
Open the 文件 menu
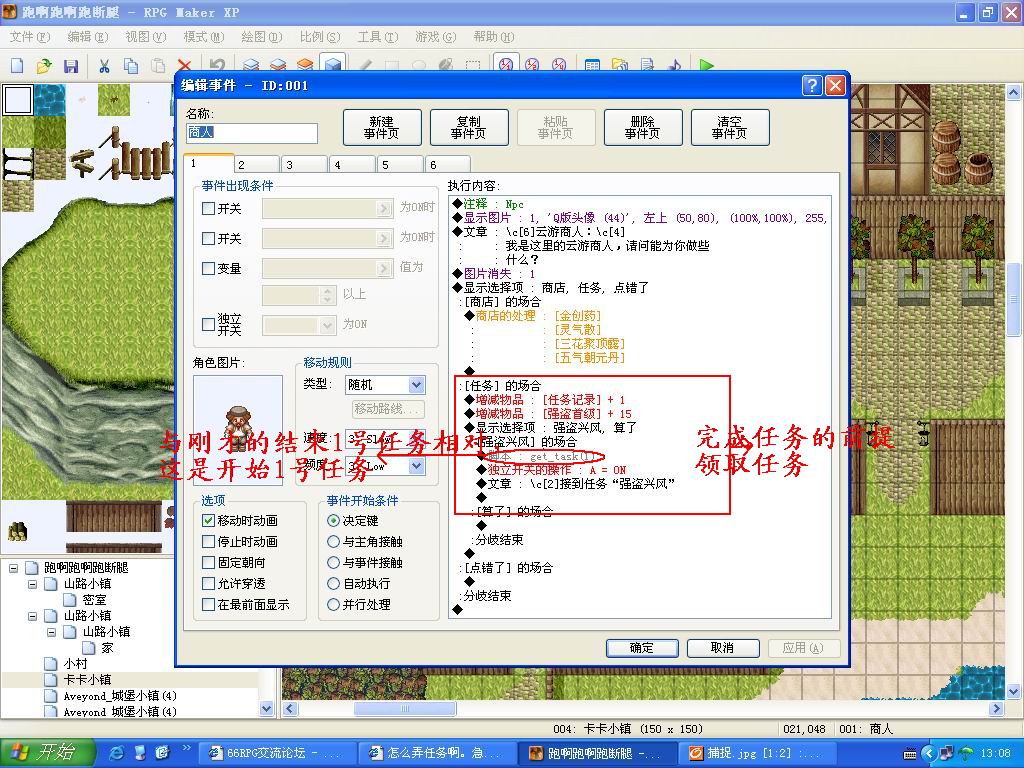tap(29, 37)
